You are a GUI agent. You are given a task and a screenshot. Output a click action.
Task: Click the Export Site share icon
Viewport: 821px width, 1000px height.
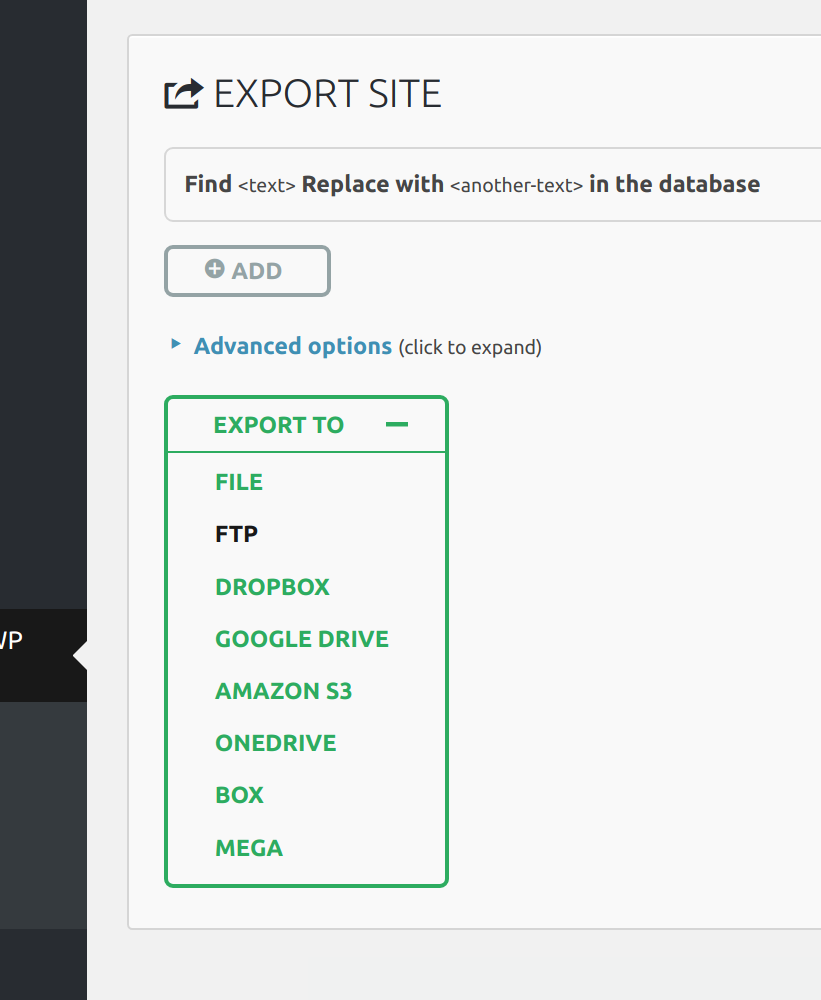point(183,94)
